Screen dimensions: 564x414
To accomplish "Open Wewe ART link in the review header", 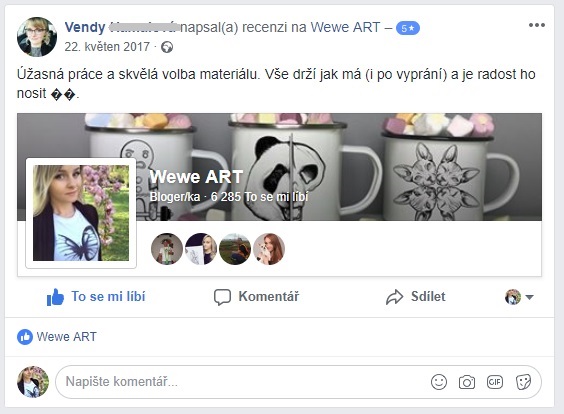I will click(x=345, y=27).
